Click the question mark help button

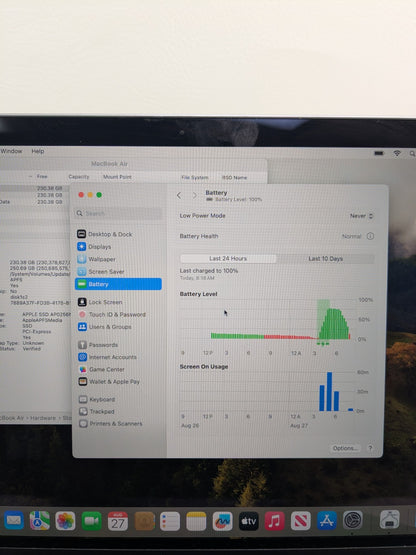370,448
